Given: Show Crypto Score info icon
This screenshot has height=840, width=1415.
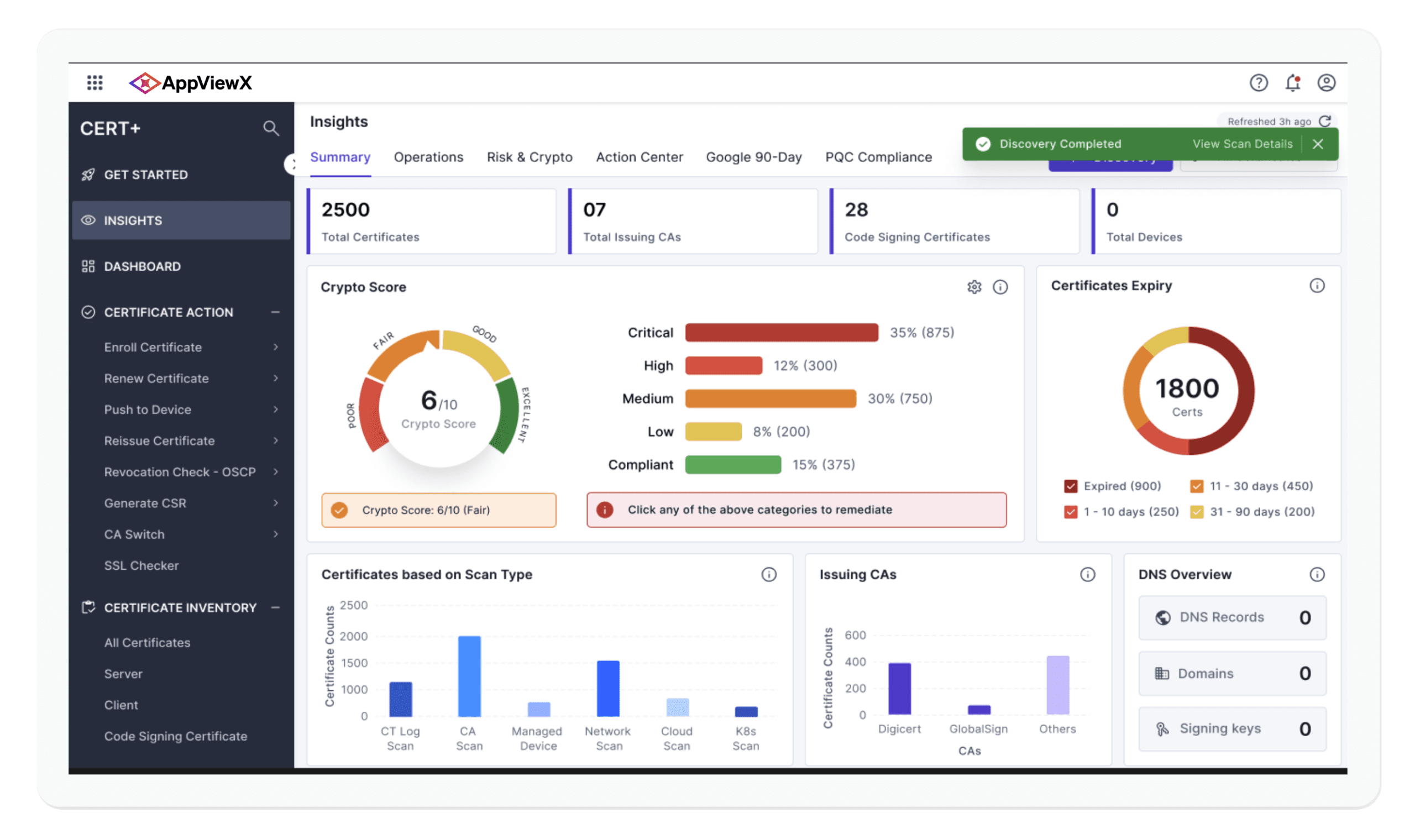Looking at the screenshot, I should coord(1000,287).
